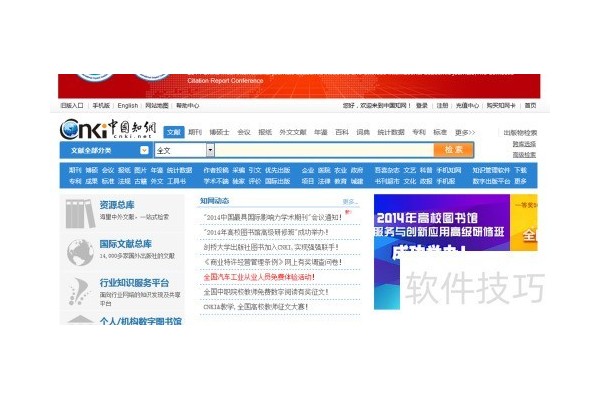Open the 国际文献总库 globe icon

tap(80, 252)
